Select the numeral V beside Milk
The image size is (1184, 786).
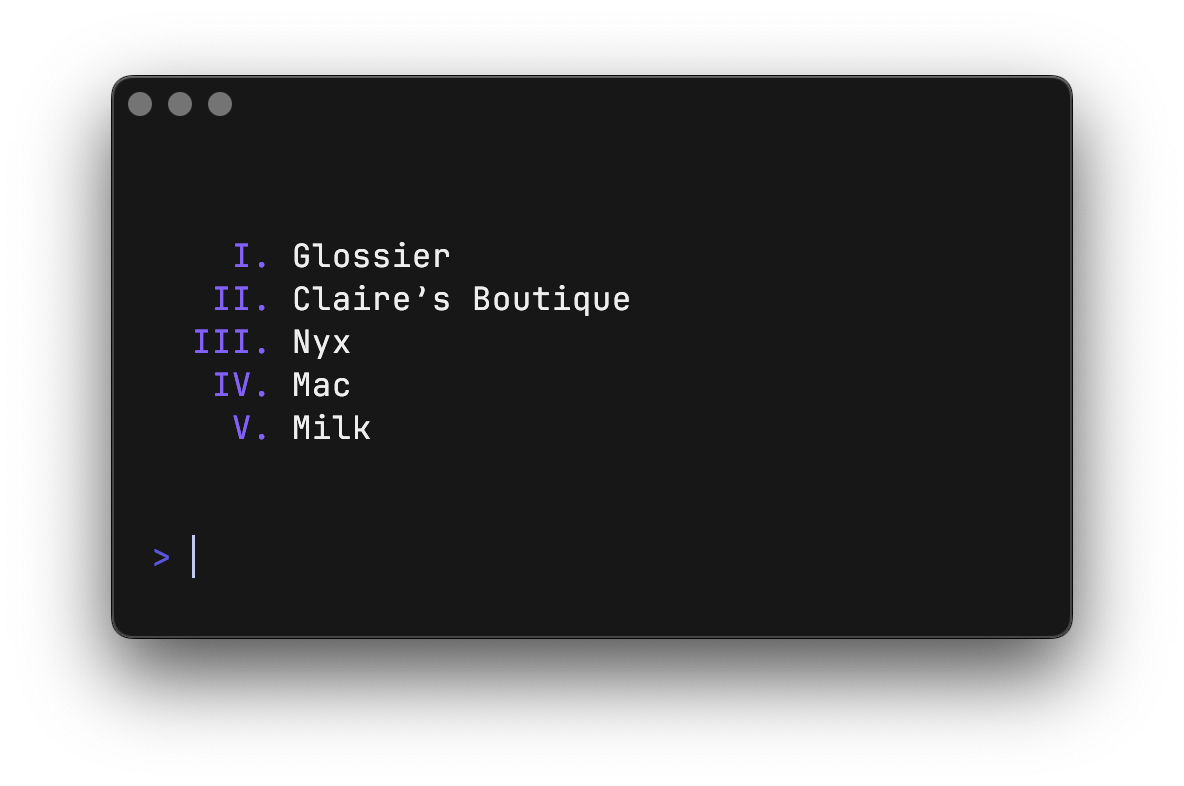244,428
